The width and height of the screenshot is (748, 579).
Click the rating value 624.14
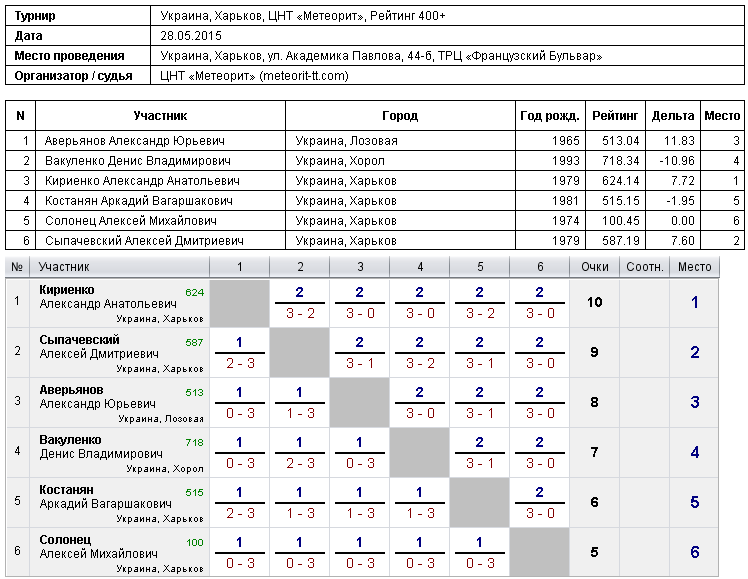[620, 181]
